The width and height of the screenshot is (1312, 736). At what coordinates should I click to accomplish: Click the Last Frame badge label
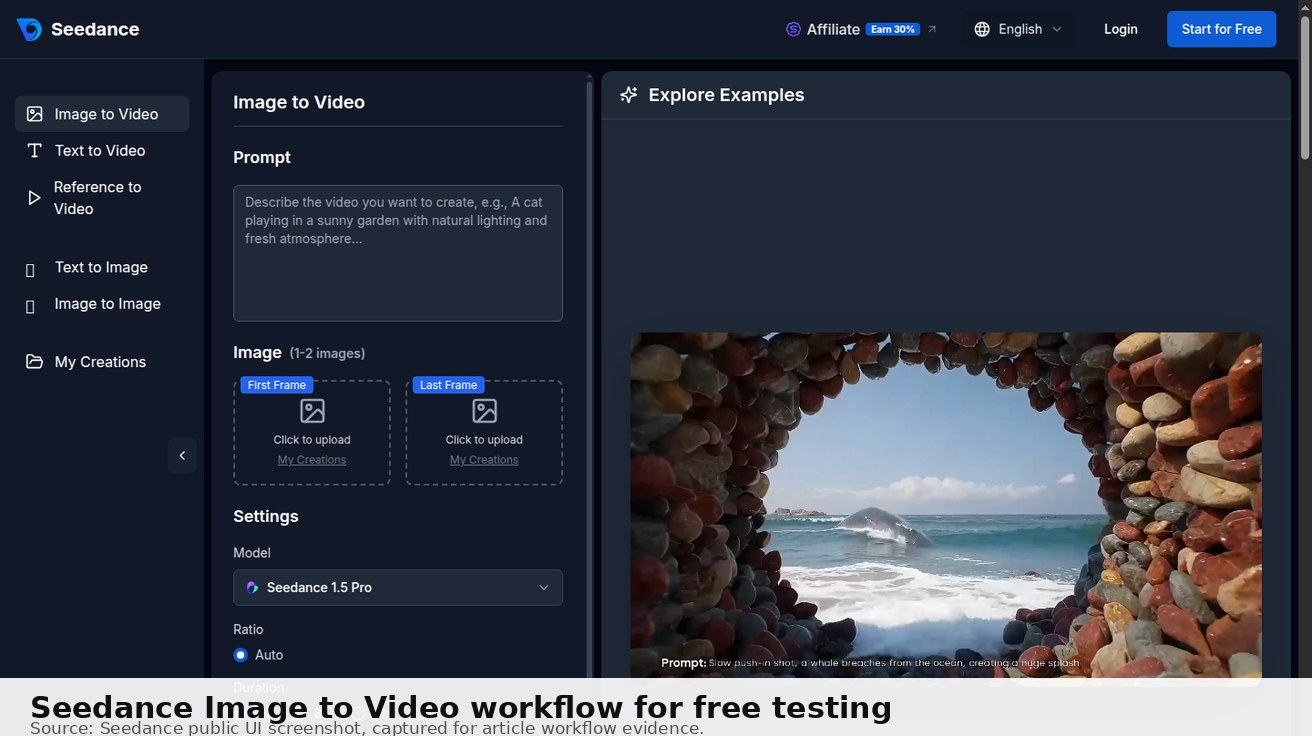tap(448, 385)
